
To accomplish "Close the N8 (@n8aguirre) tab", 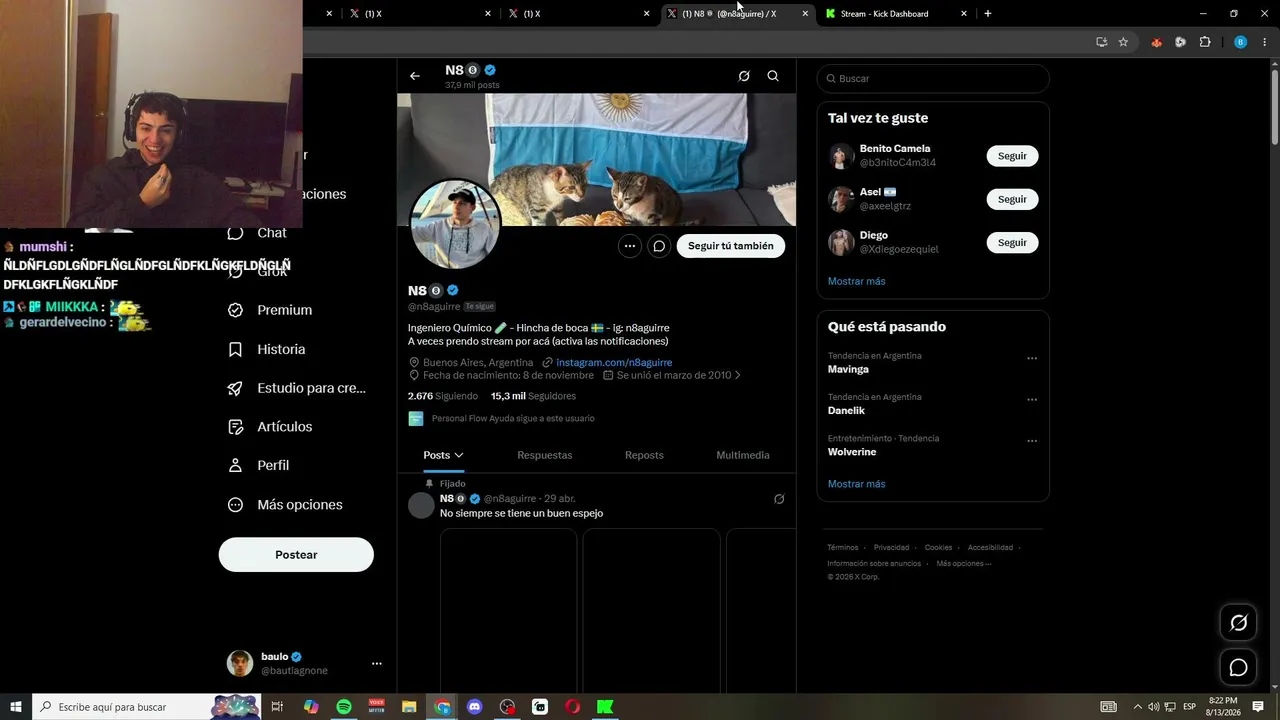I will 806,14.
